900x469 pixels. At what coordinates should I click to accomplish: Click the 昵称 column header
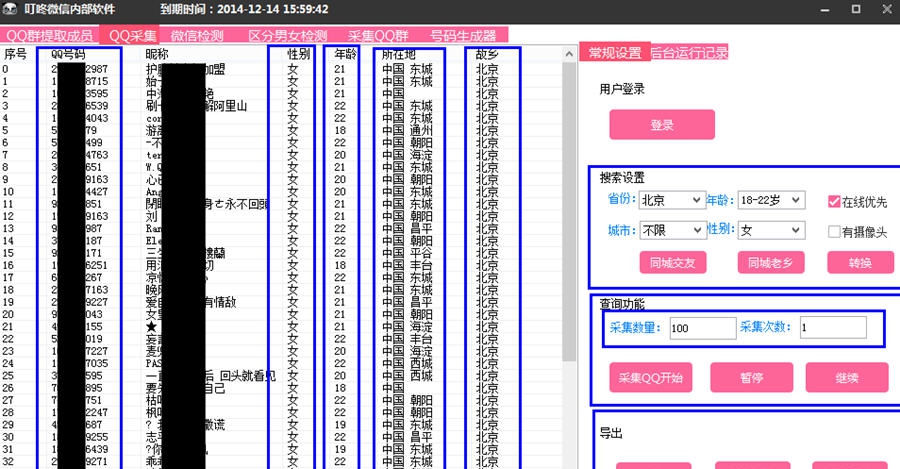tap(156, 54)
